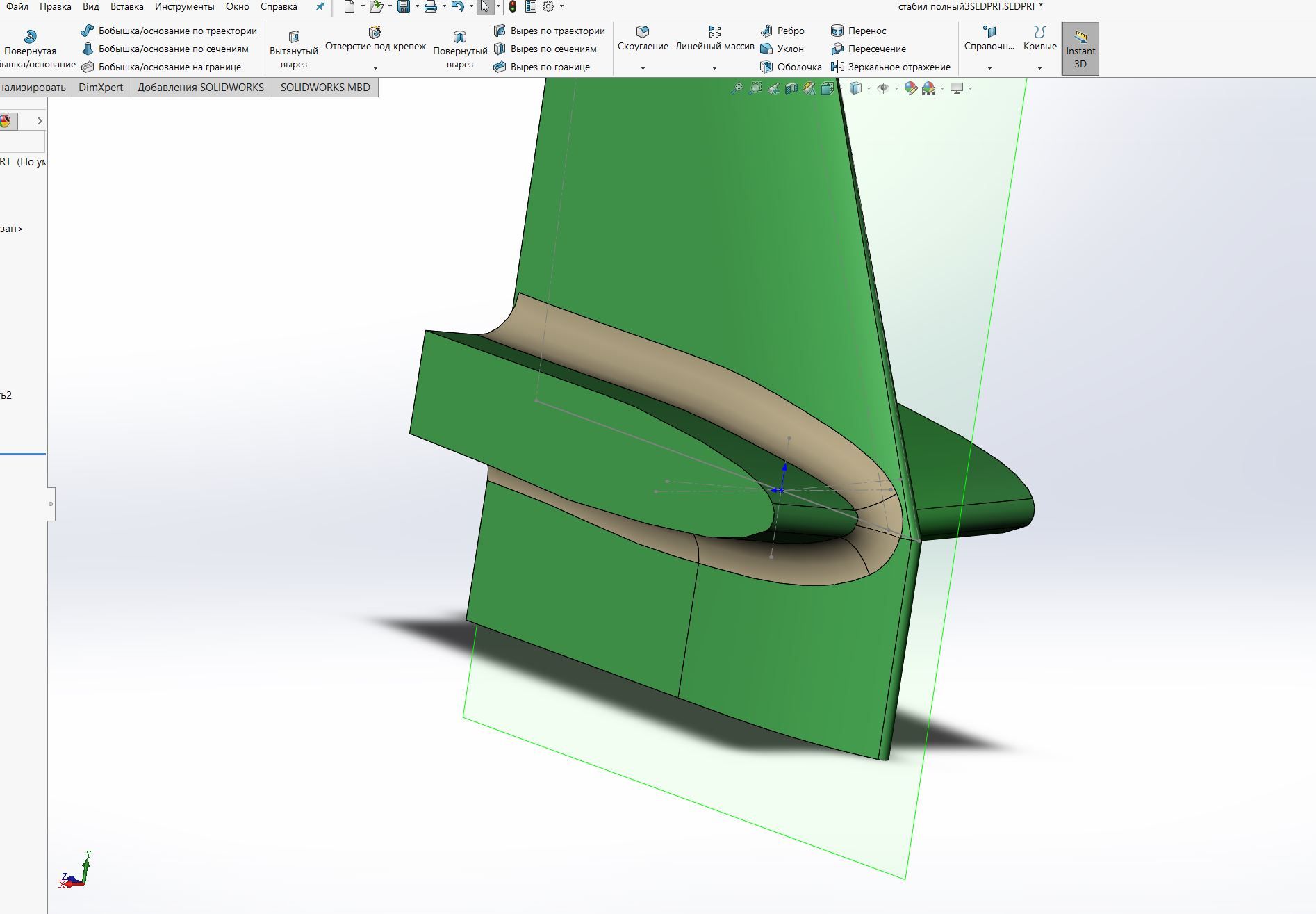Open the DisplayManager color ball panel tab
Image resolution: width=1316 pixels, height=914 pixels.
(x=6, y=121)
